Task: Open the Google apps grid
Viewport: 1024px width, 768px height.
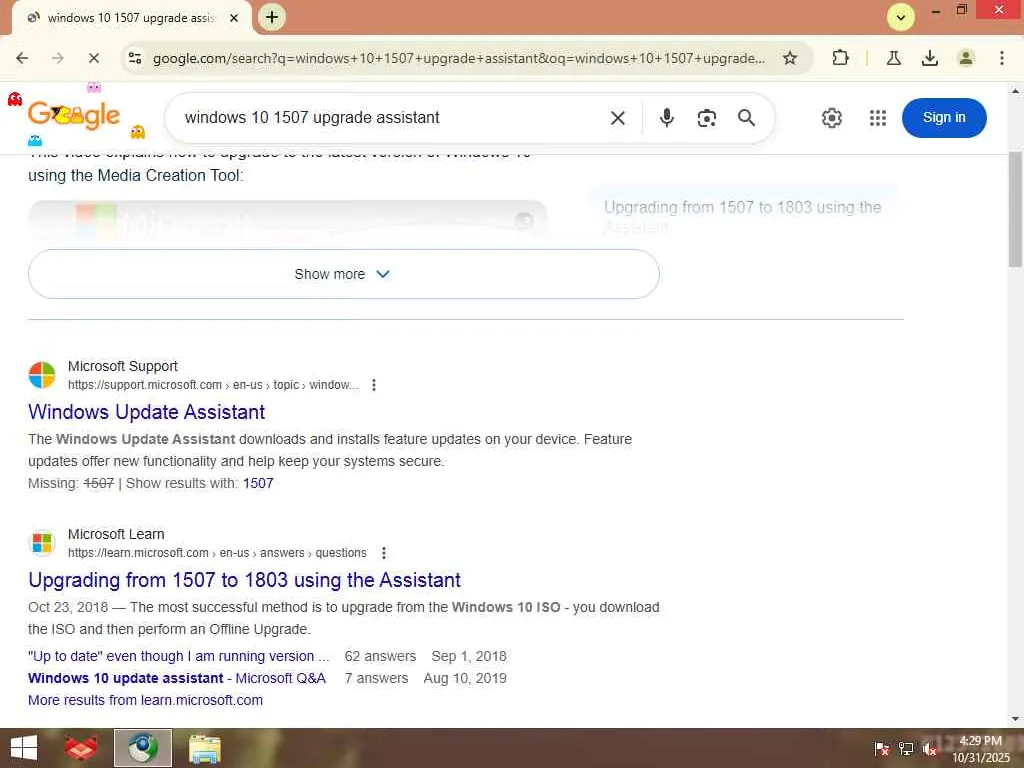Action: (878, 118)
